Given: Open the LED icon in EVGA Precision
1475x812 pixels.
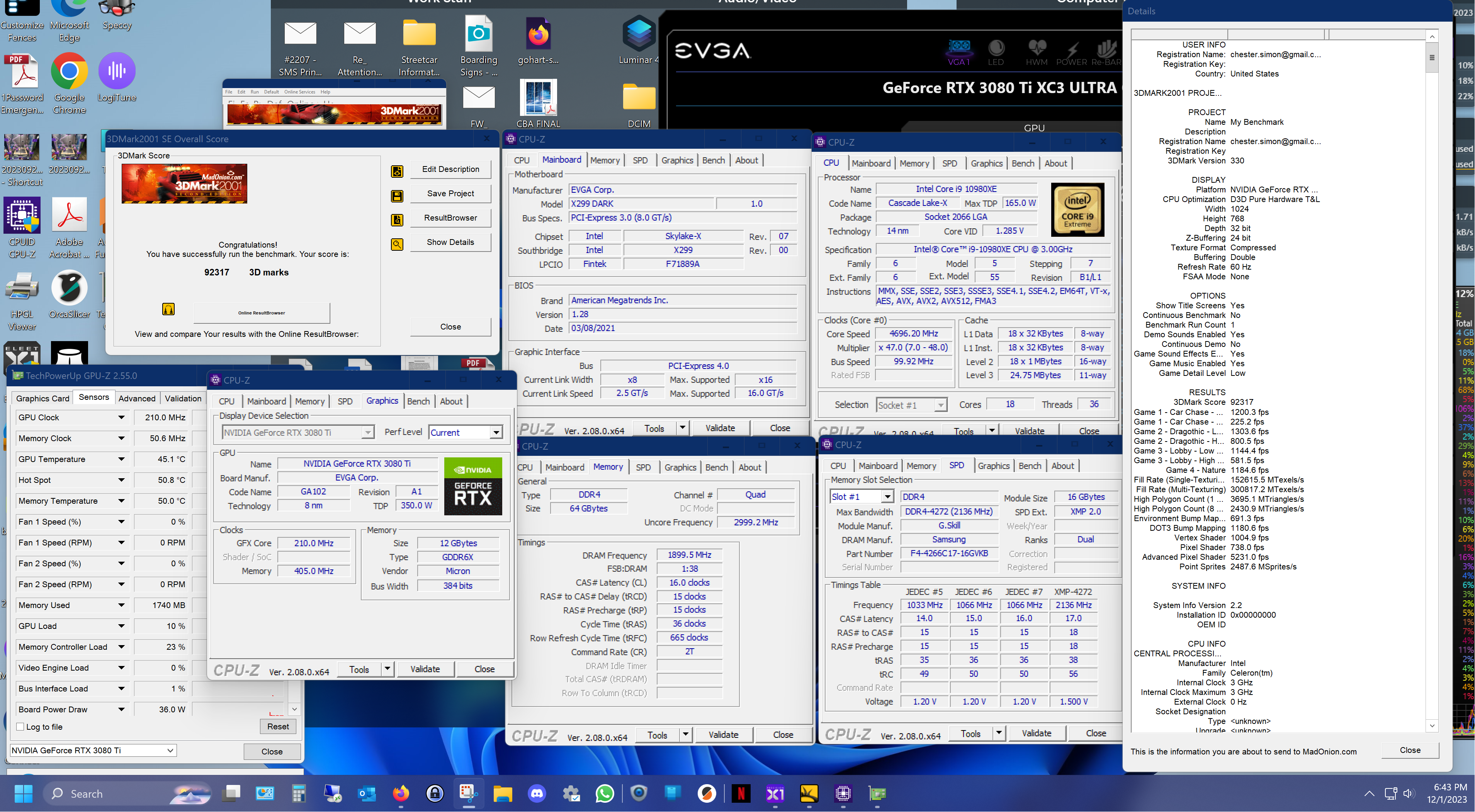Looking at the screenshot, I should coord(996,52).
